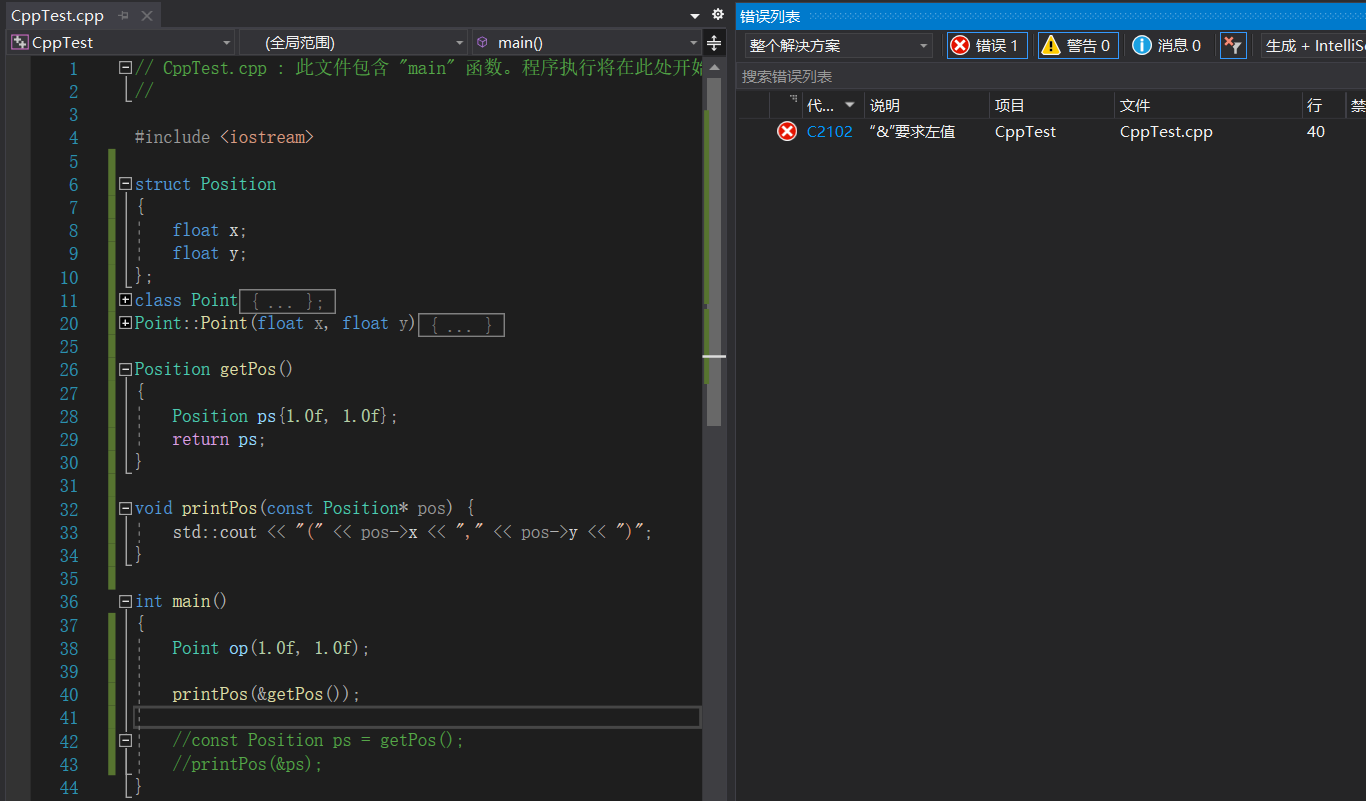The image size is (1366, 801).
Task: Click the search error list field
Action: (1000, 76)
